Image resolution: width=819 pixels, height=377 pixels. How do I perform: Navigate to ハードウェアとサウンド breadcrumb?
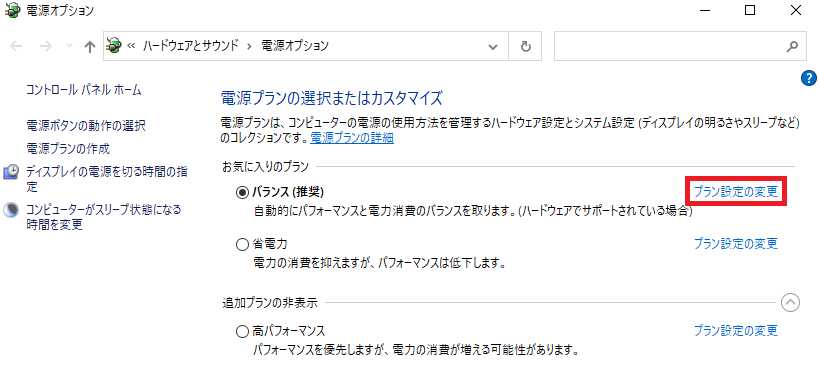click(191, 46)
